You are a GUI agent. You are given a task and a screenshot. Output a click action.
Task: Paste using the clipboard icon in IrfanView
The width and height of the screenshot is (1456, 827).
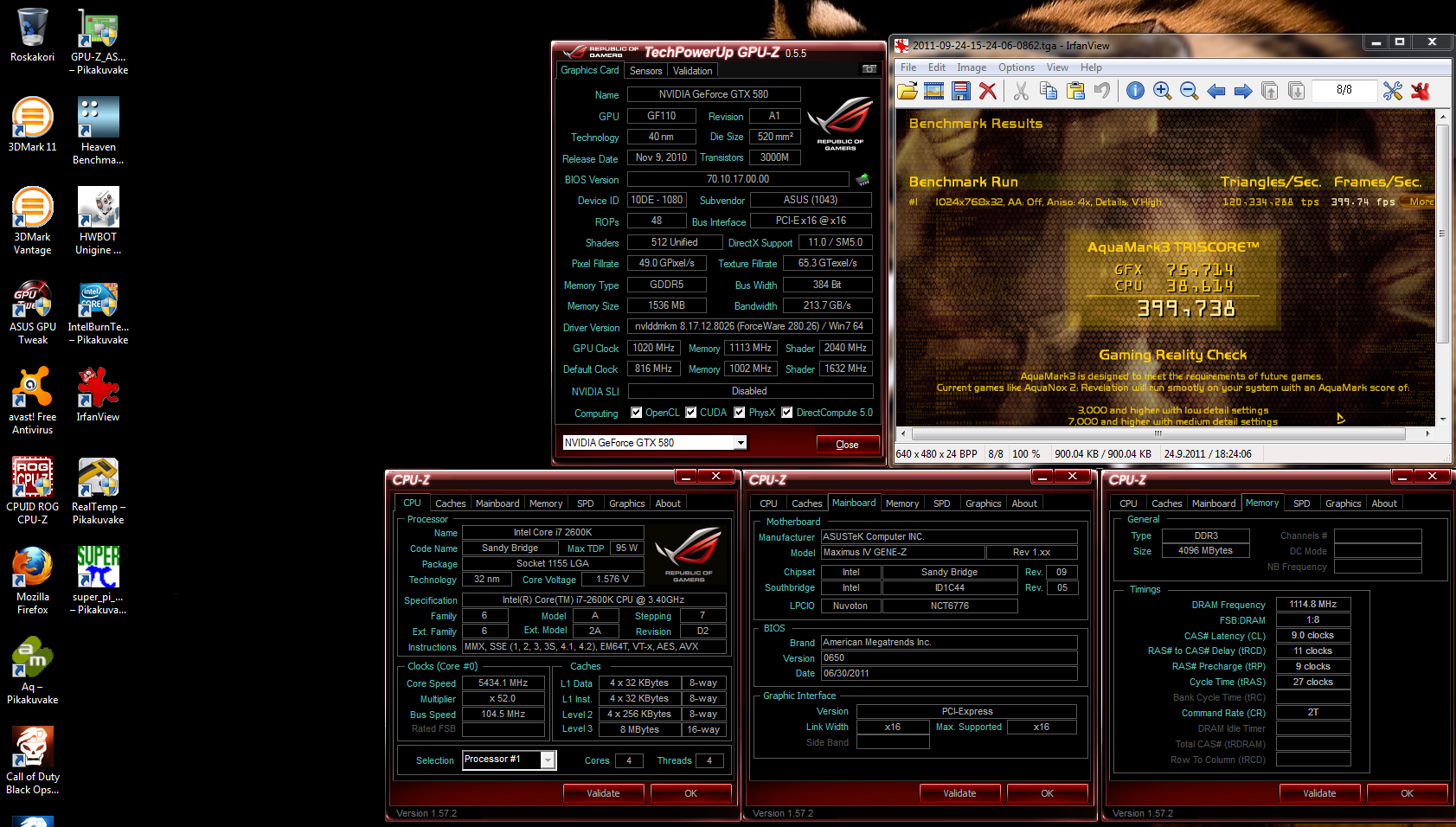1075,91
